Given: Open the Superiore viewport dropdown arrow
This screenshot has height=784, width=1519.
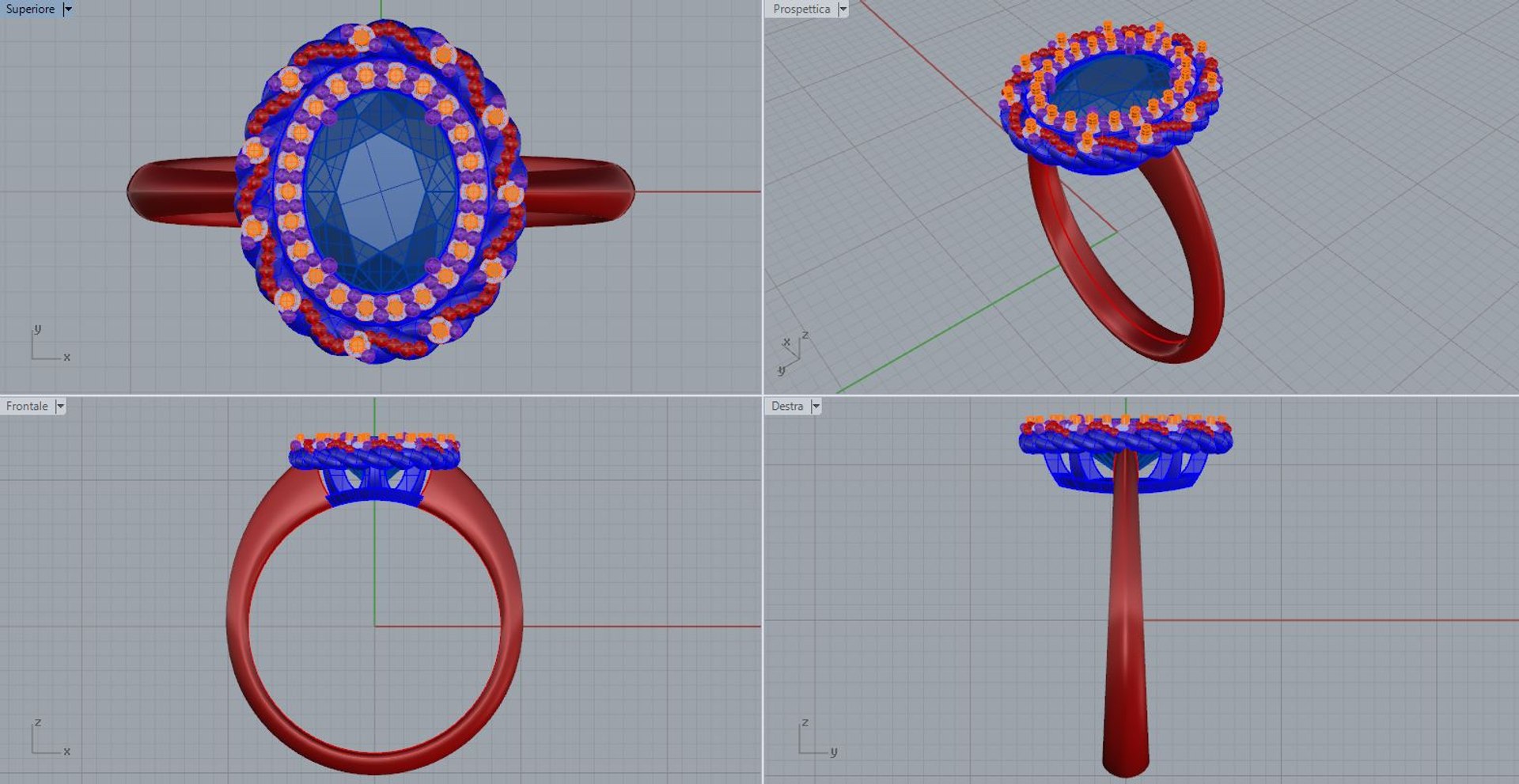Looking at the screenshot, I should (x=67, y=9).
